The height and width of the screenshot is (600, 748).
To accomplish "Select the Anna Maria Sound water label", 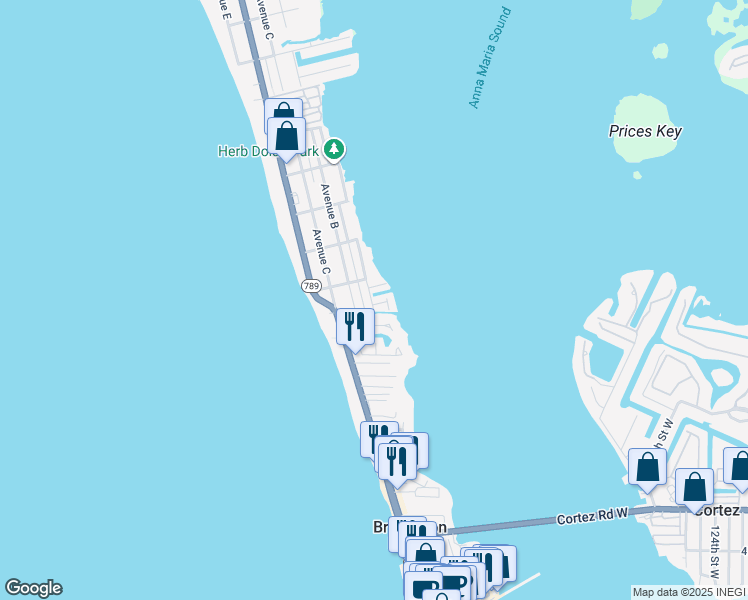I will tap(490, 57).
